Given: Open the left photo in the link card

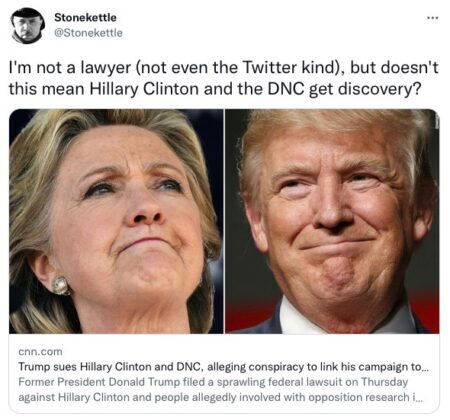Looking at the screenshot, I should coord(116,221).
